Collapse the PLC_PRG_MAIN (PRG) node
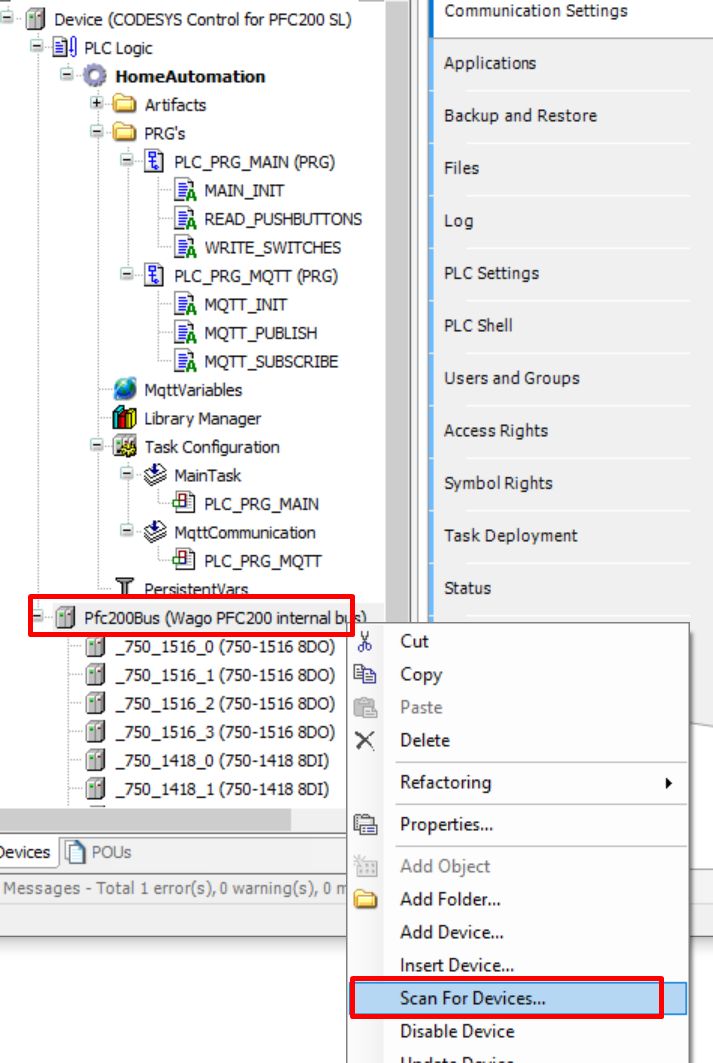 point(127,159)
